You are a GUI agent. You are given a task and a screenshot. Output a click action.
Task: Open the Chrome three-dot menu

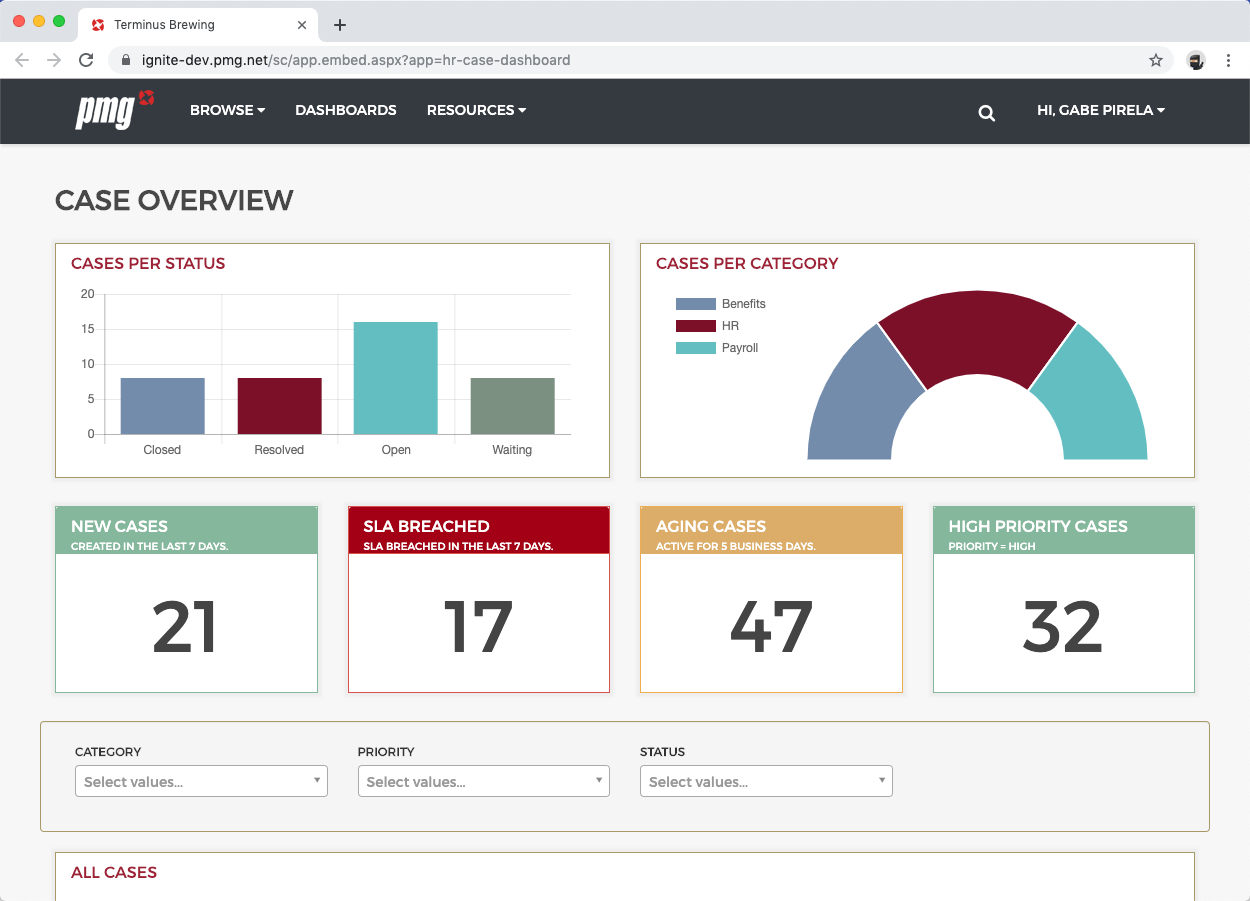pyautogui.click(x=1229, y=60)
